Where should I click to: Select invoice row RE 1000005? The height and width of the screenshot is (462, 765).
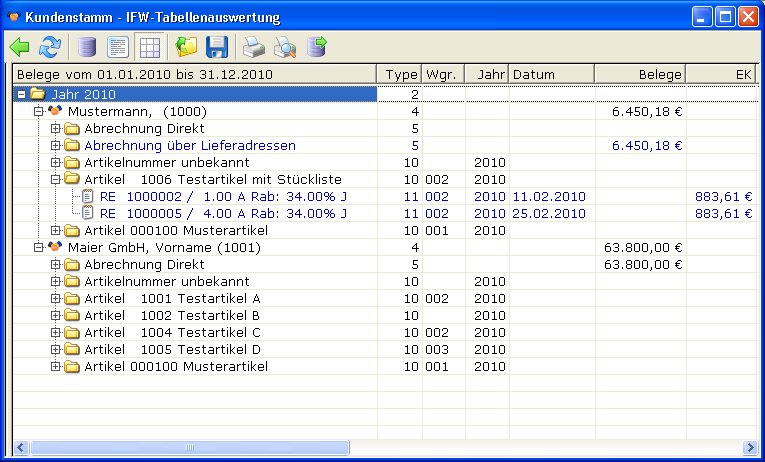pyautogui.click(x=222, y=214)
